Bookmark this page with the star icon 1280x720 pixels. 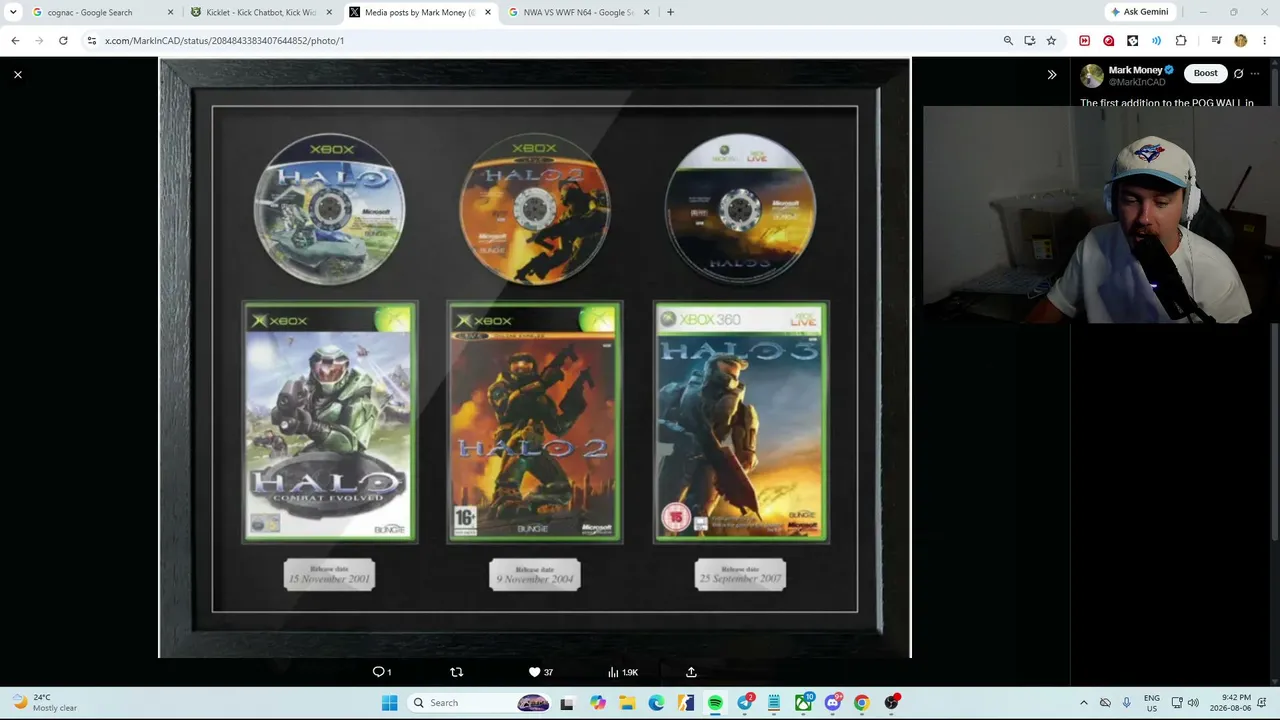click(x=1051, y=41)
